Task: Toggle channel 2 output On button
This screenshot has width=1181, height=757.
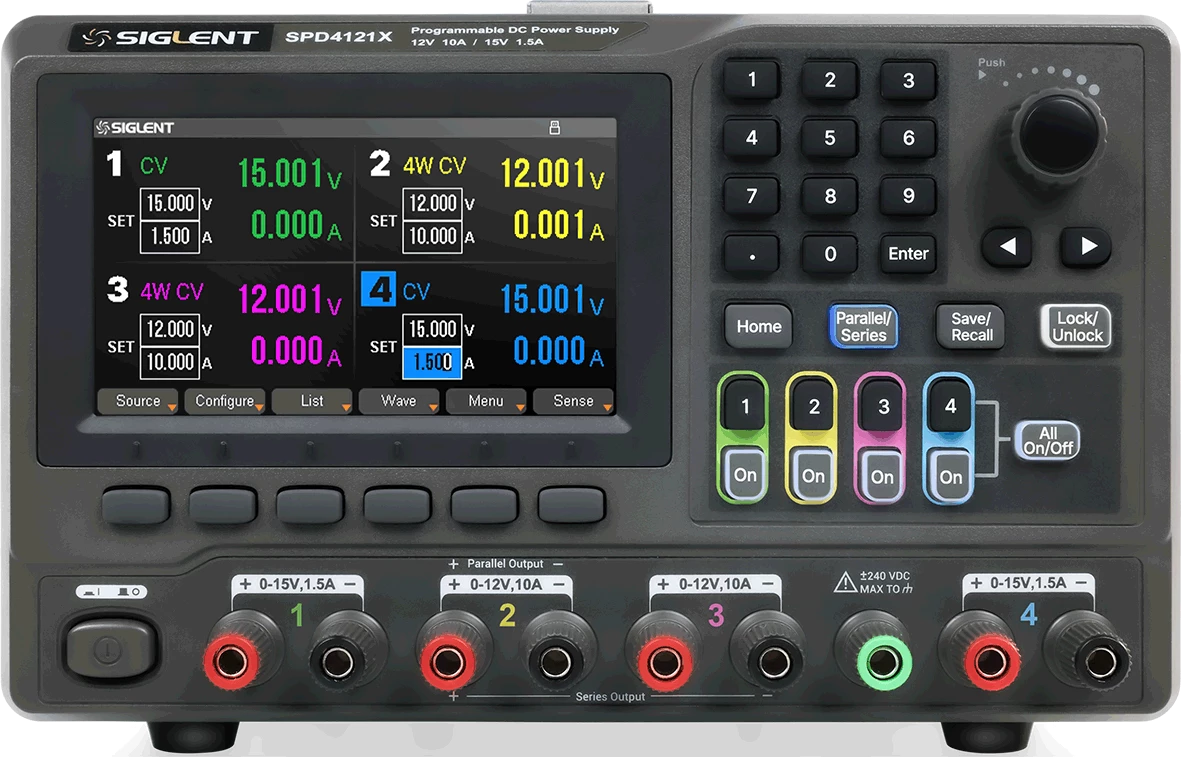Action: (x=813, y=476)
